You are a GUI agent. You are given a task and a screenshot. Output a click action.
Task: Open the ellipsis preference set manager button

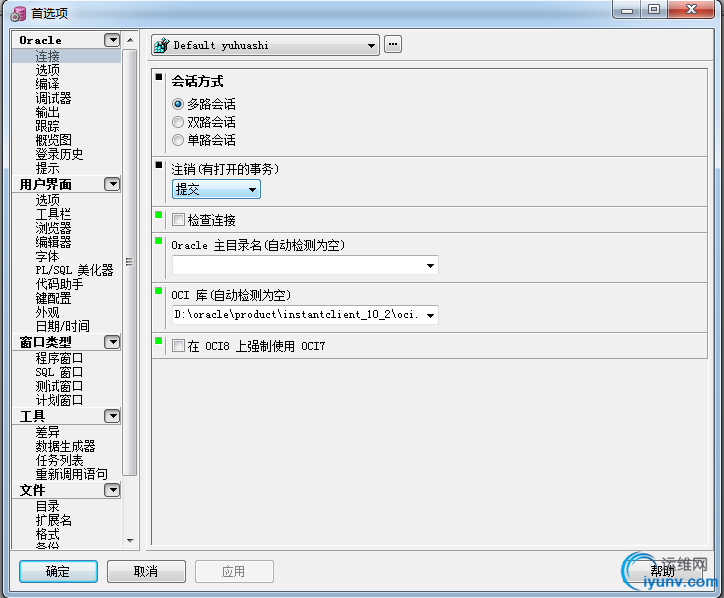point(393,44)
